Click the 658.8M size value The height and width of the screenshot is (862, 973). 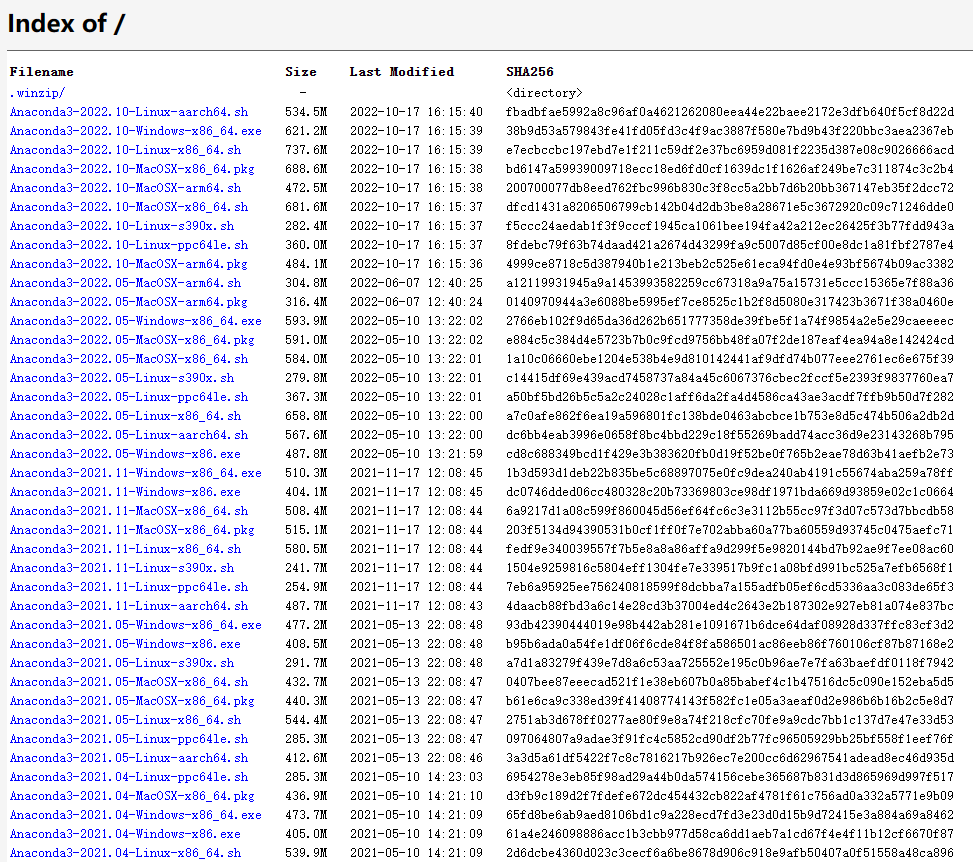click(306, 416)
